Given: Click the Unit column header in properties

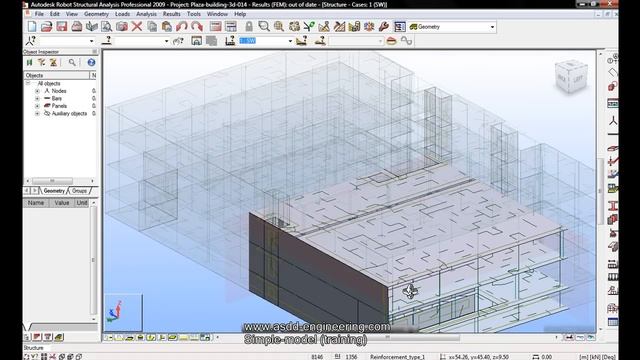Looking at the screenshot, I should 82,203.
